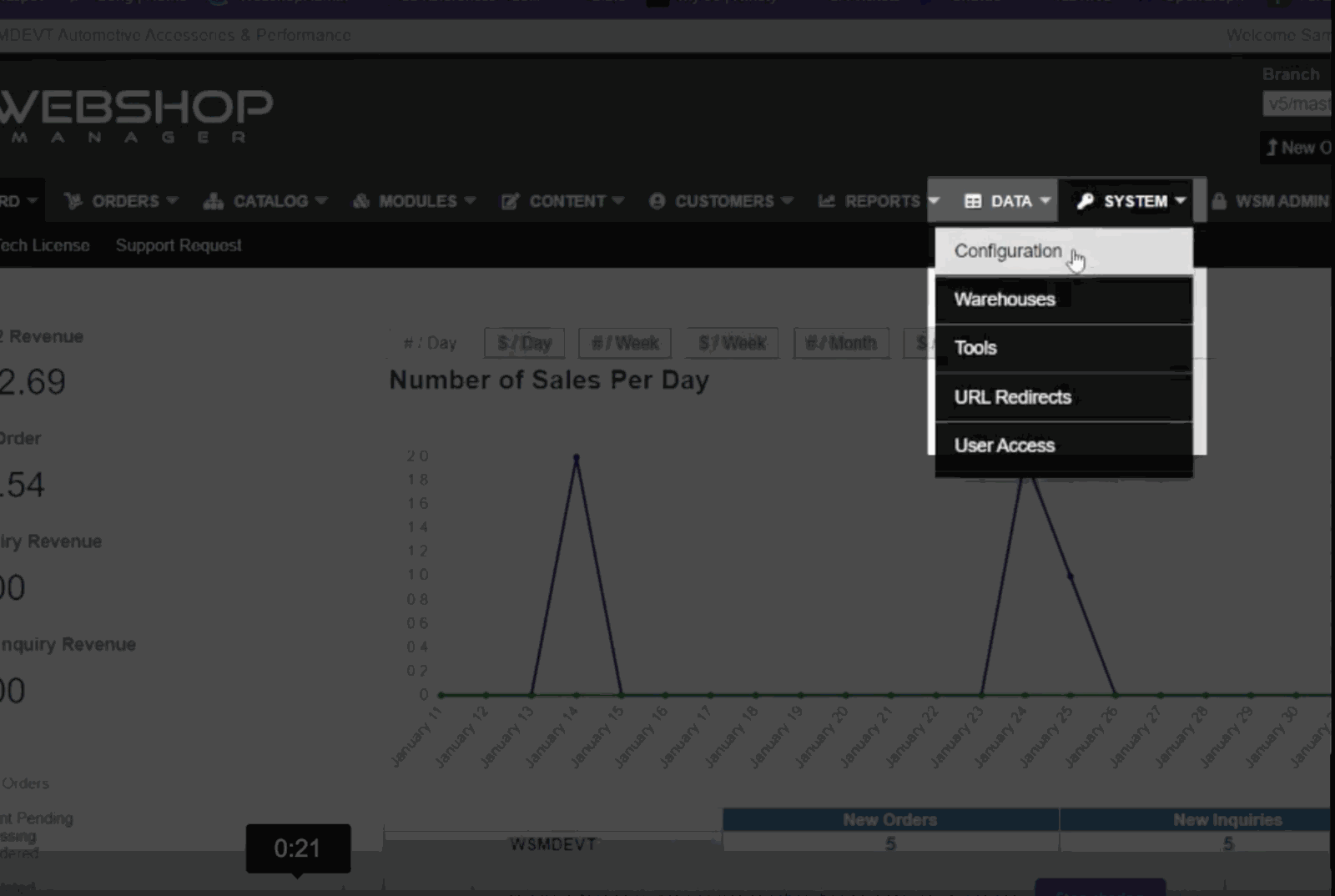Collapse the System menu caret
The height and width of the screenshot is (896, 1335).
click(x=1180, y=201)
